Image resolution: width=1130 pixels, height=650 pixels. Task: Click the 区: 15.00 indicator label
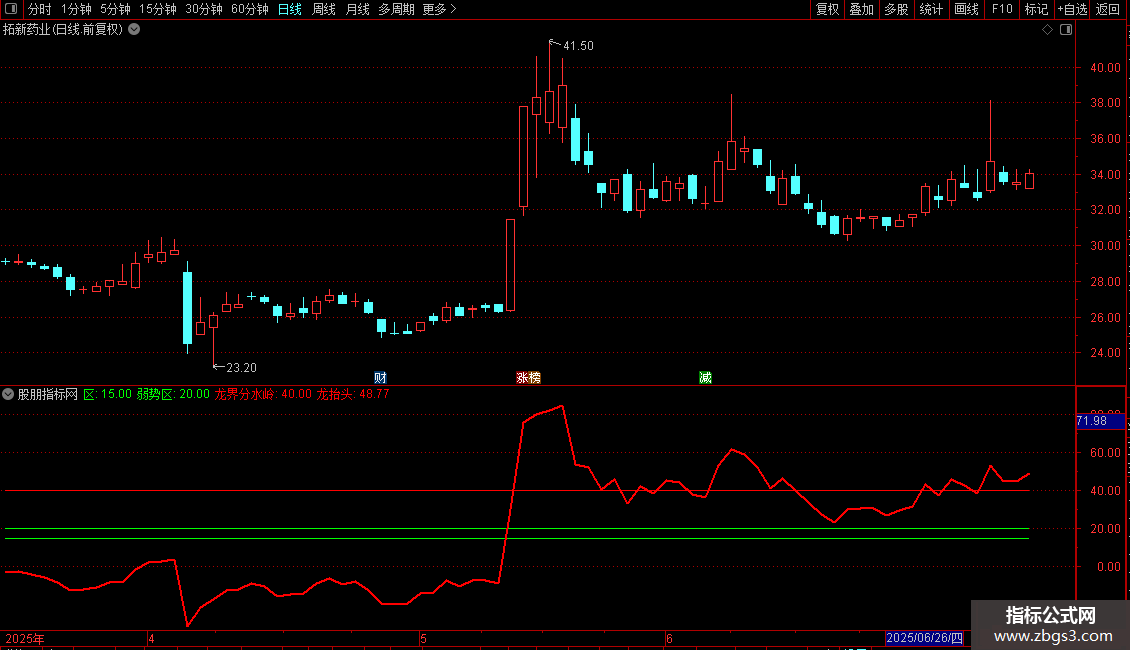tap(107, 394)
